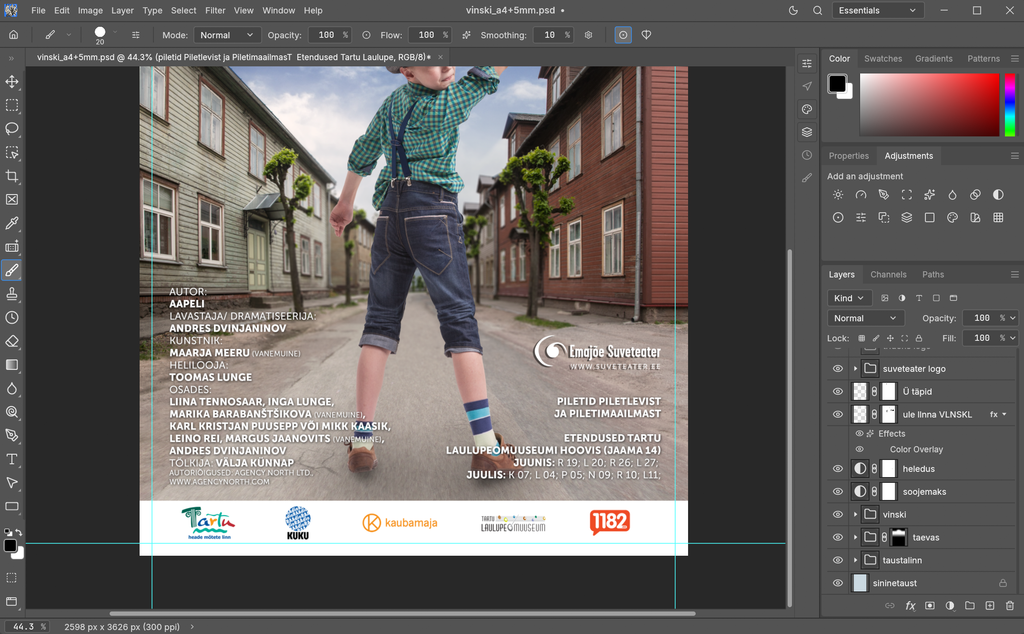Expand the taevas layer group
This screenshot has width=1024, height=634.
click(x=855, y=537)
